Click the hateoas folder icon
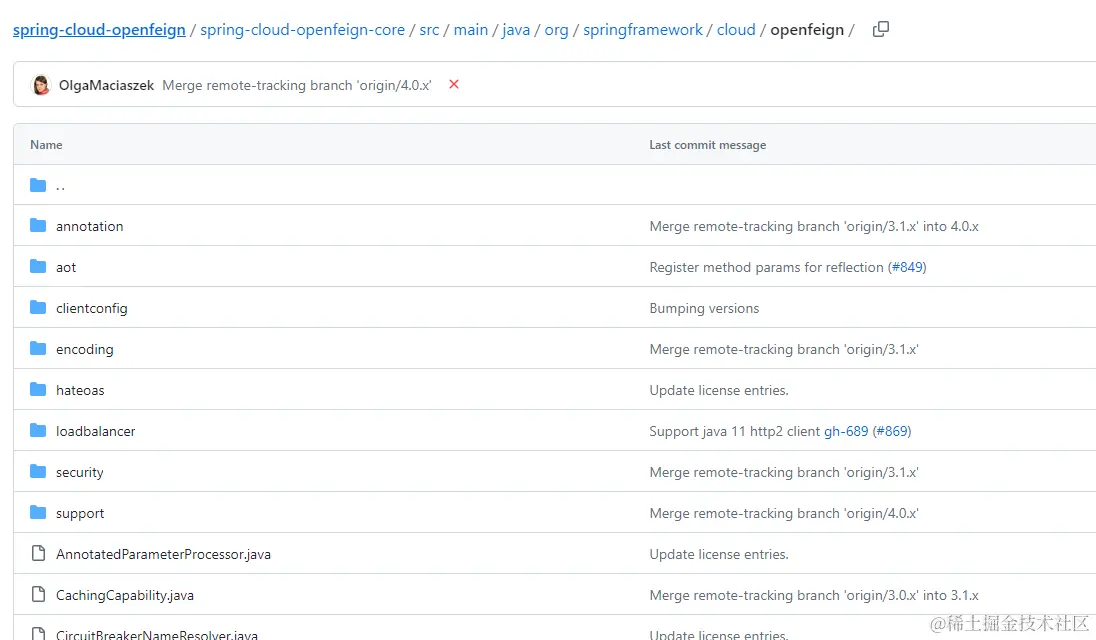Image resolution: width=1096 pixels, height=640 pixels. pos(38,390)
